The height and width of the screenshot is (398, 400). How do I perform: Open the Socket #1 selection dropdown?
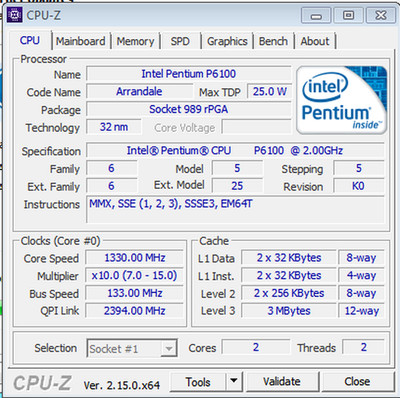(132, 349)
